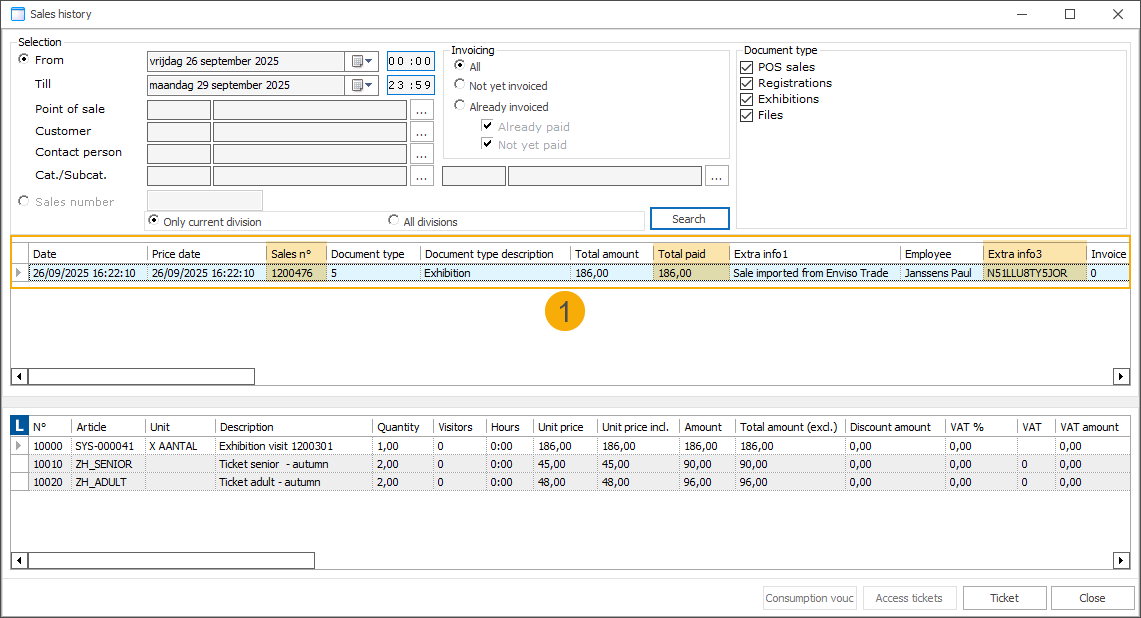Click right scroll arrow of the upper grid
The image size is (1141, 618).
(1121, 376)
